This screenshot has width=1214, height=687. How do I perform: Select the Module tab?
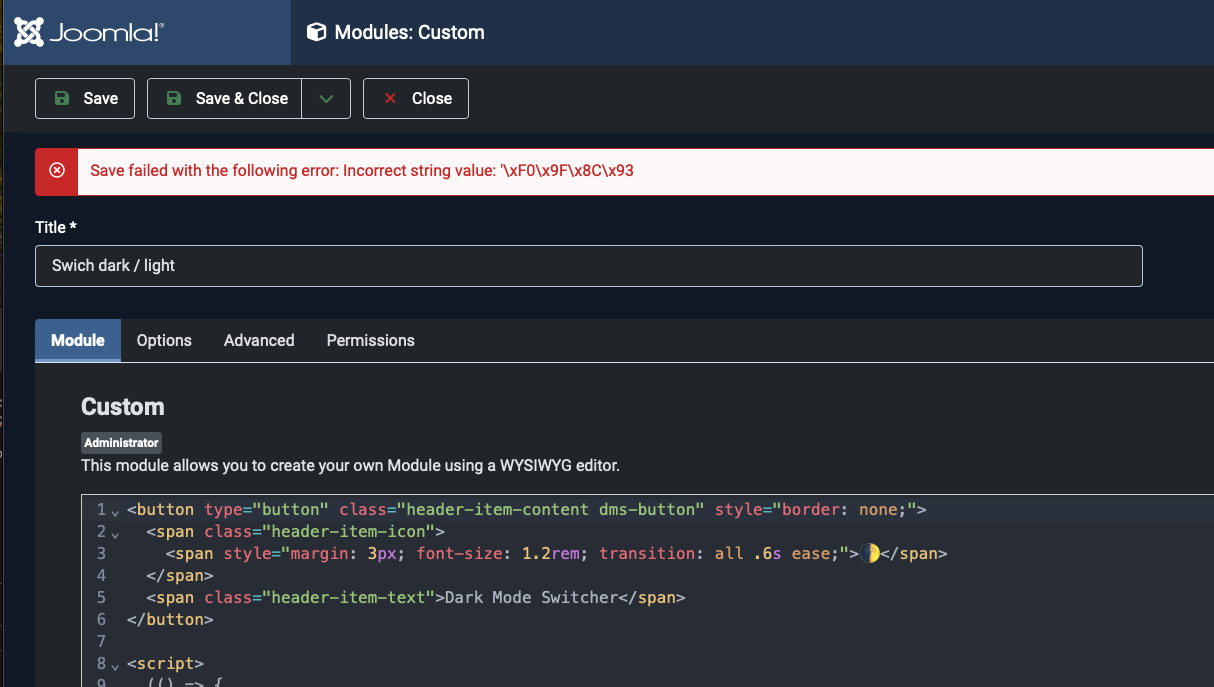coord(78,341)
